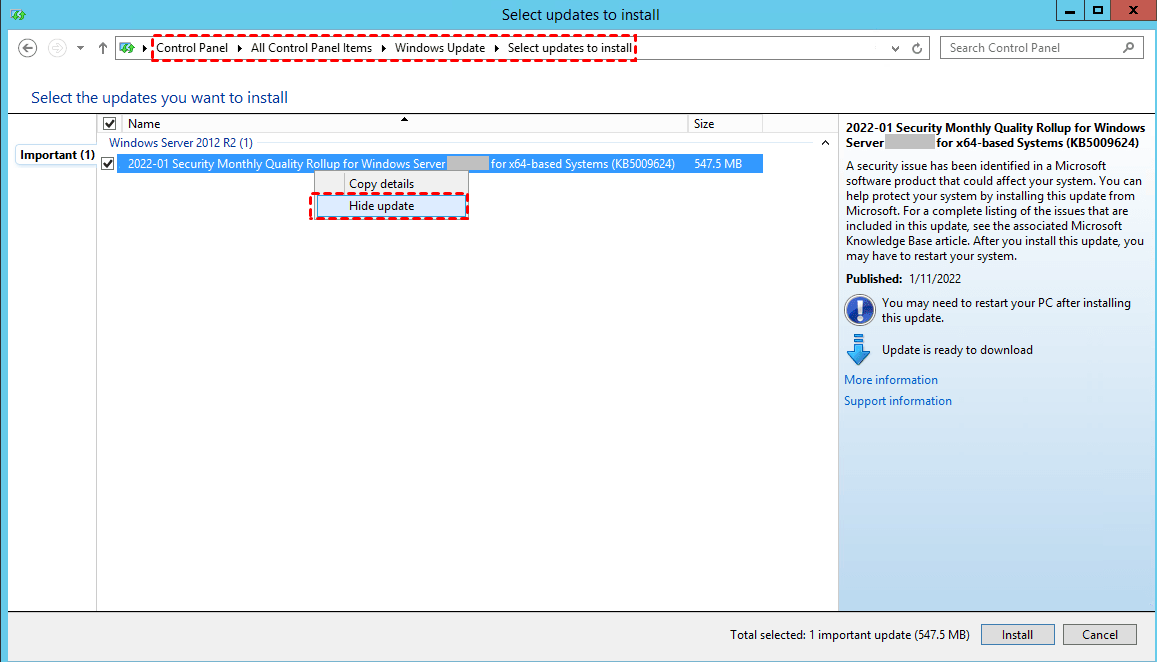Sort the list by the Name column

(x=404, y=123)
